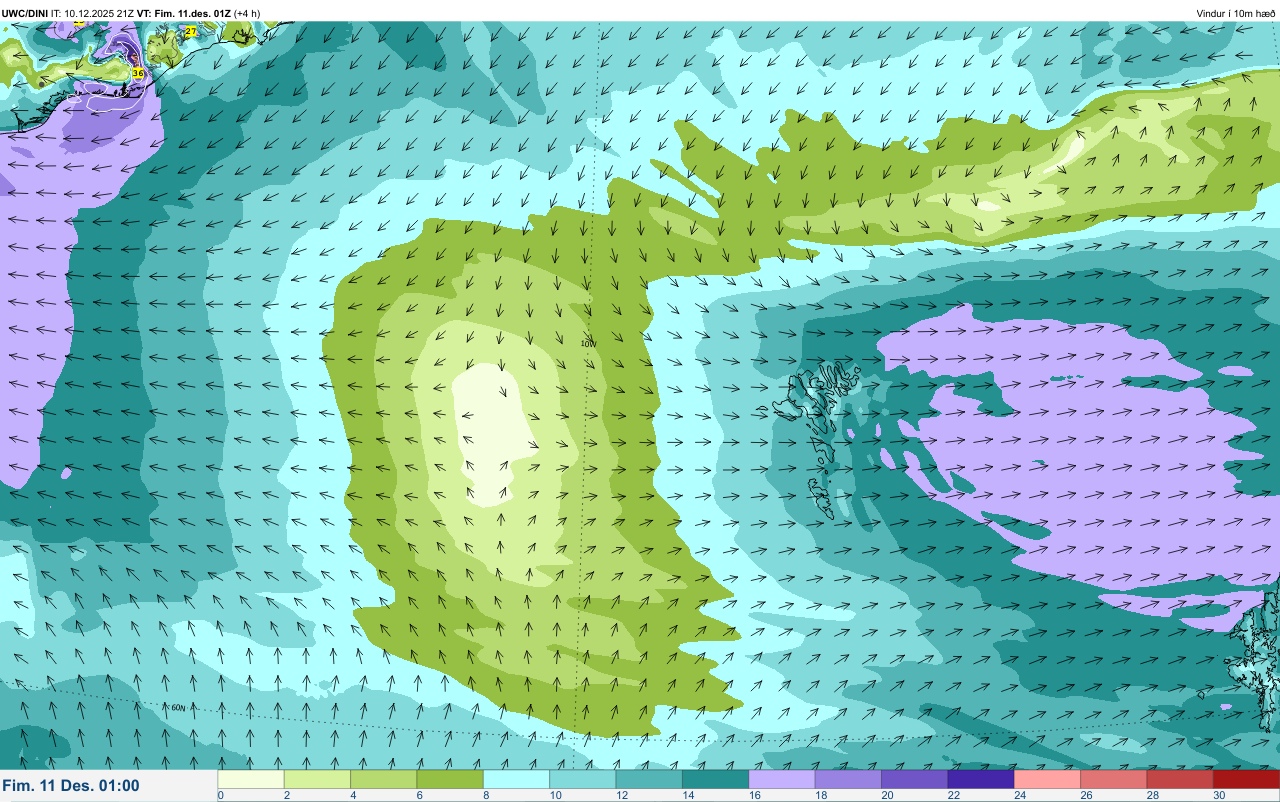The image size is (1280, 802).
Task: Click the legend value "24" tick label
Action: coord(1020,796)
